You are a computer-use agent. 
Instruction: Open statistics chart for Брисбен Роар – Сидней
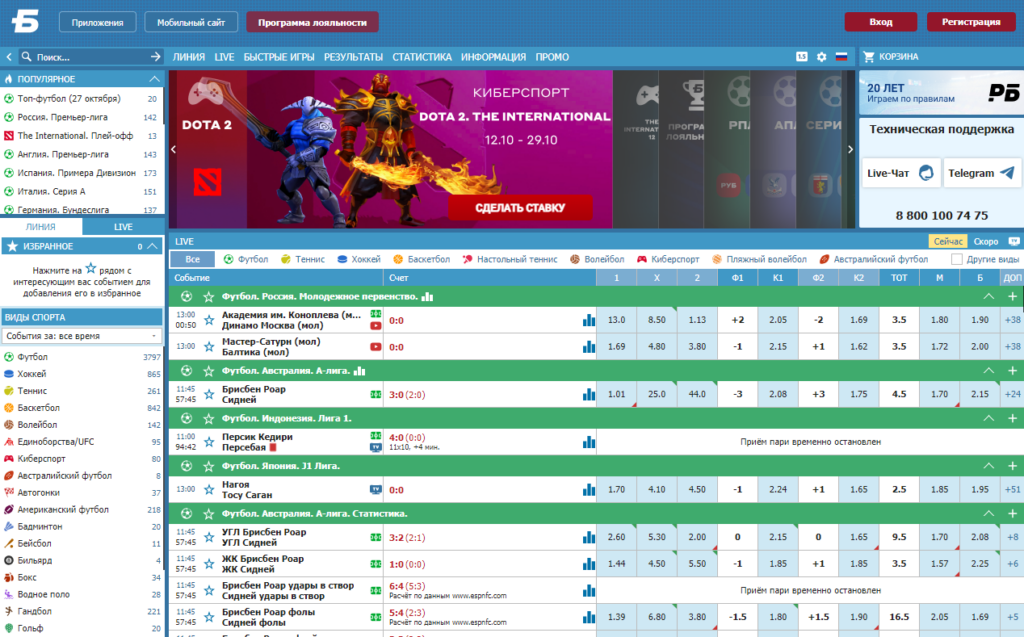pyautogui.click(x=589, y=395)
